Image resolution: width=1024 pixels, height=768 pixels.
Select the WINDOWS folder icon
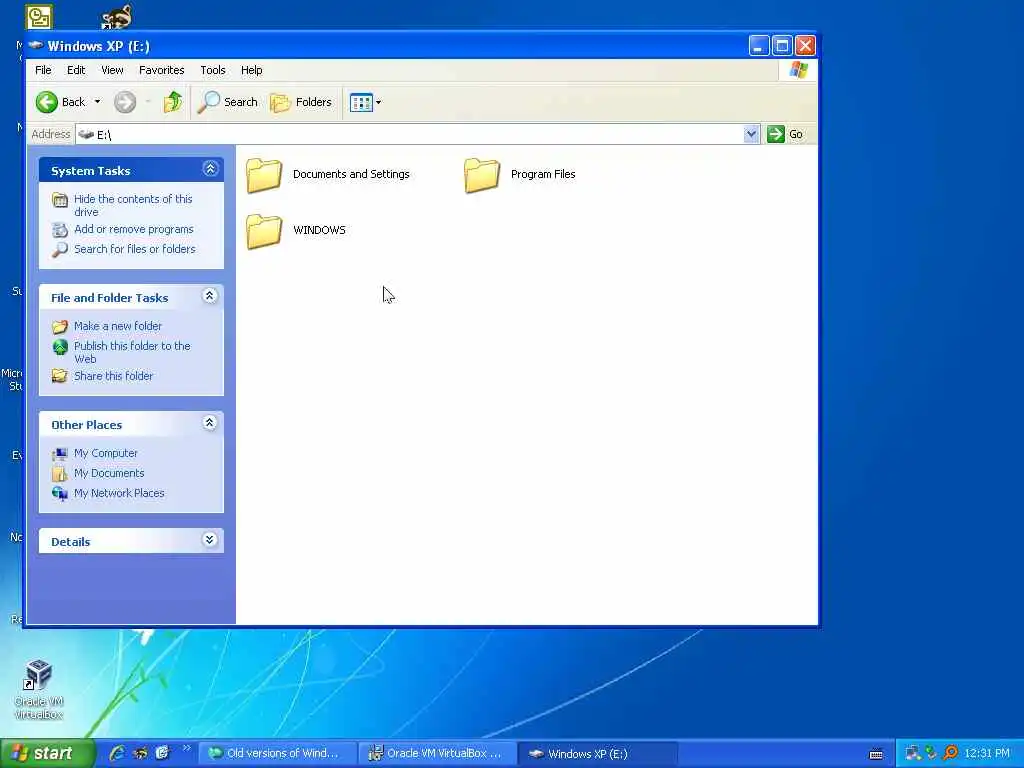[x=264, y=231]
